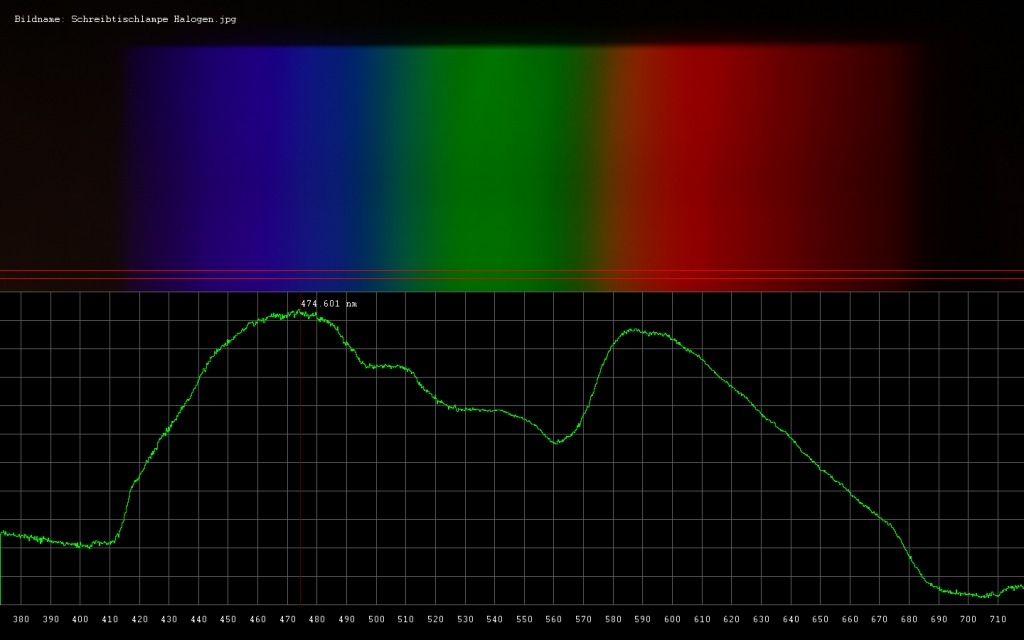Screen dimensions: 1024x640
Task: Click the "580" wavelength axis label
Action: (613, 619)
